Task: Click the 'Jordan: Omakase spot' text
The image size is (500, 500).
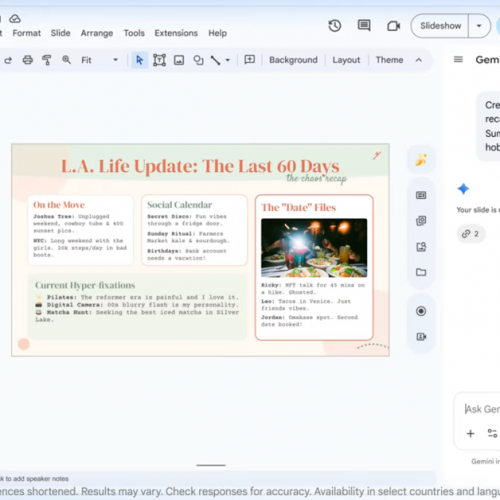Action: pos(309,321)
